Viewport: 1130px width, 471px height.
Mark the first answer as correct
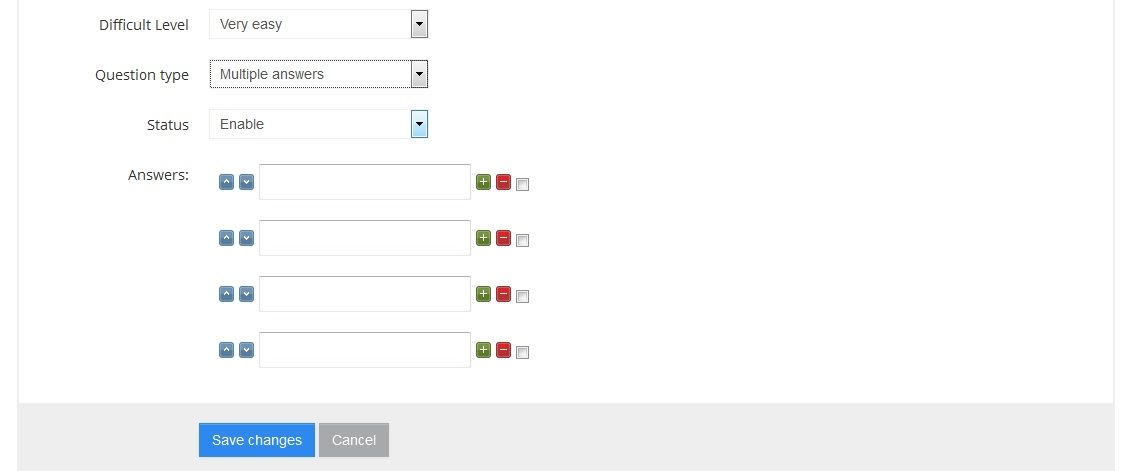(x=522, y=184)
